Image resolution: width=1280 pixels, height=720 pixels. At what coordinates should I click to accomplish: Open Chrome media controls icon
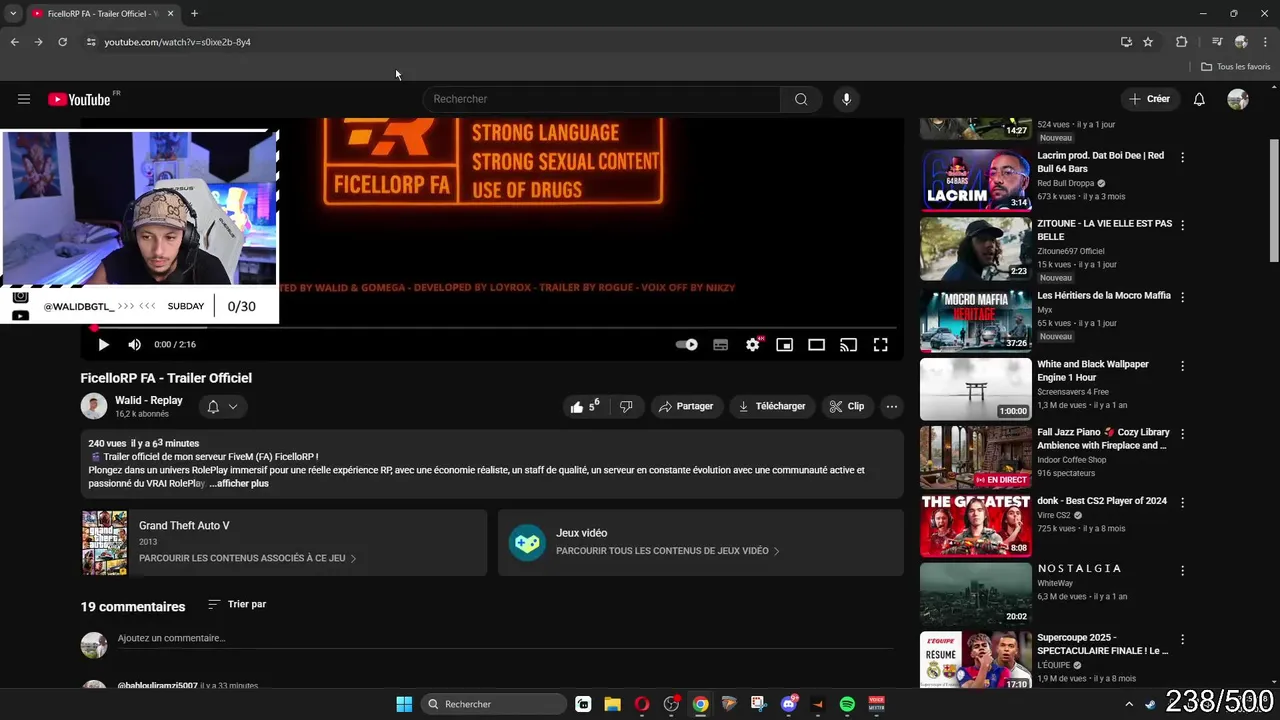1217,42
